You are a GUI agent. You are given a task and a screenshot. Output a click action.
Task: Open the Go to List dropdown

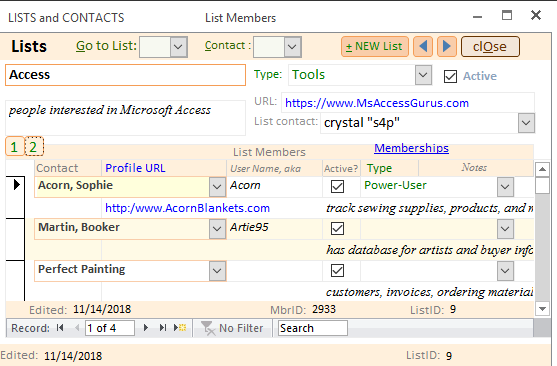tap(178, 47)
